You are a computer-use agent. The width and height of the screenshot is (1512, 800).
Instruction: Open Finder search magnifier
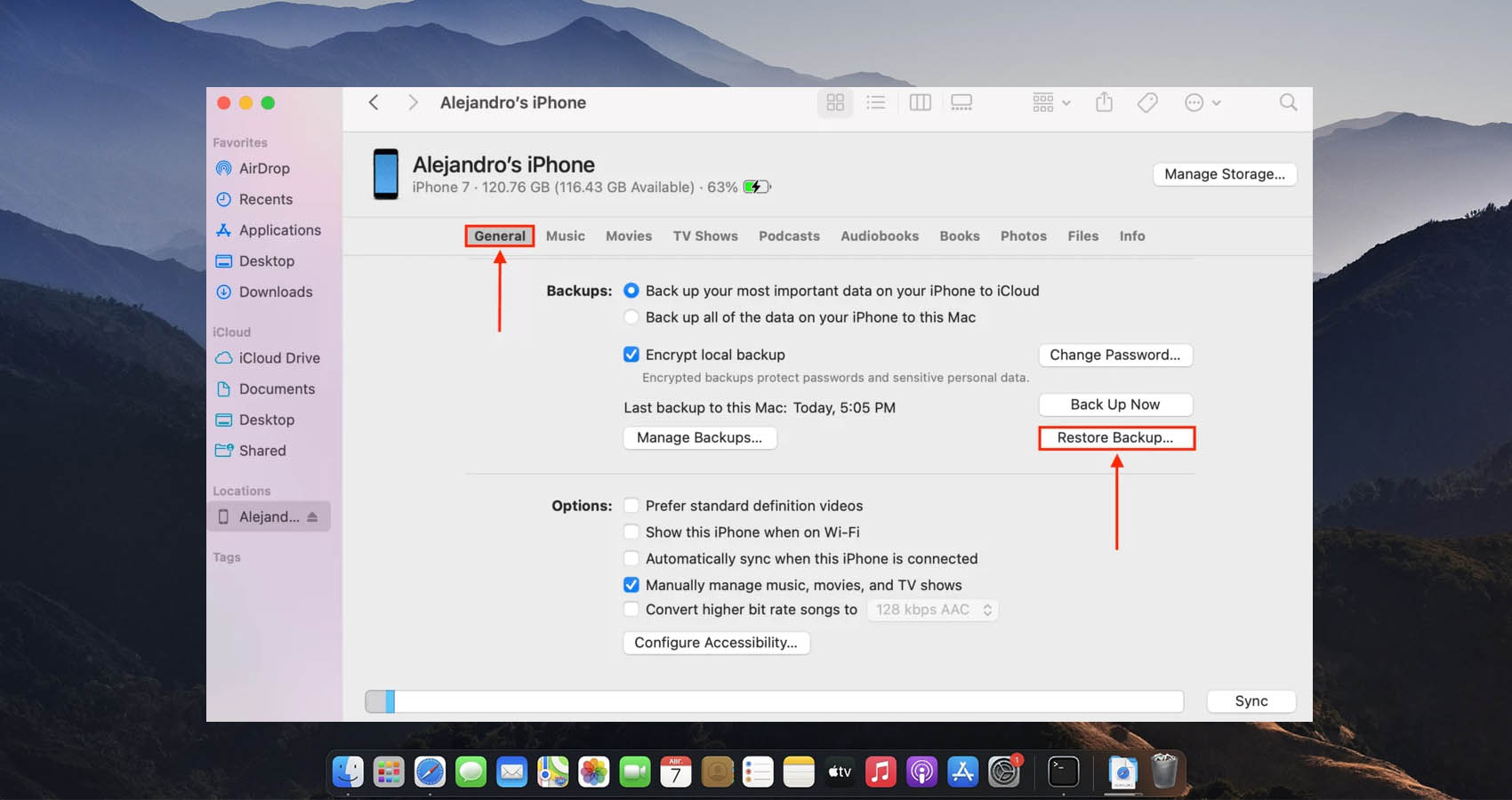click(x=1288, y=103)
